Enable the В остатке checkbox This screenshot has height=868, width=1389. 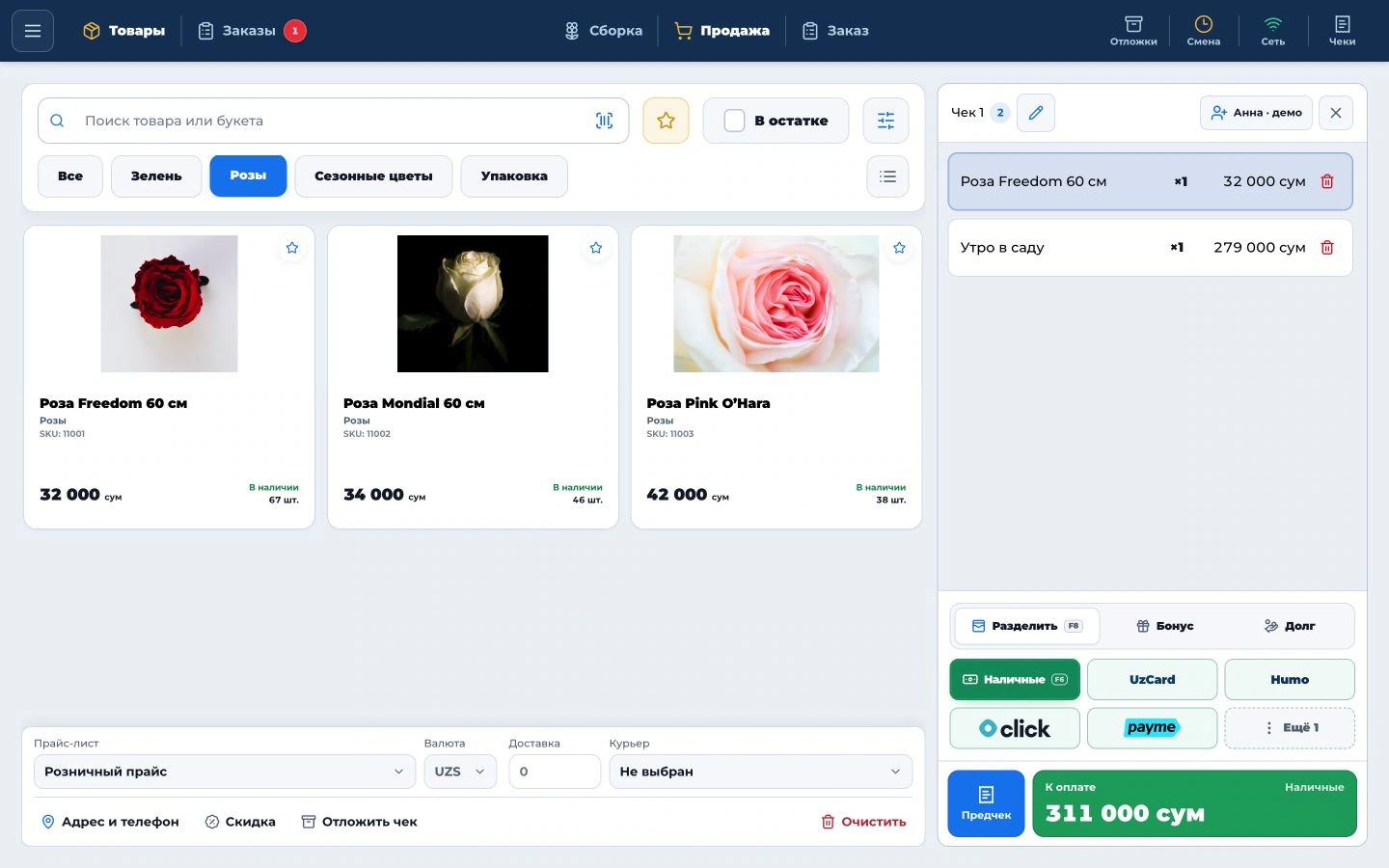[x=734, y=121]
